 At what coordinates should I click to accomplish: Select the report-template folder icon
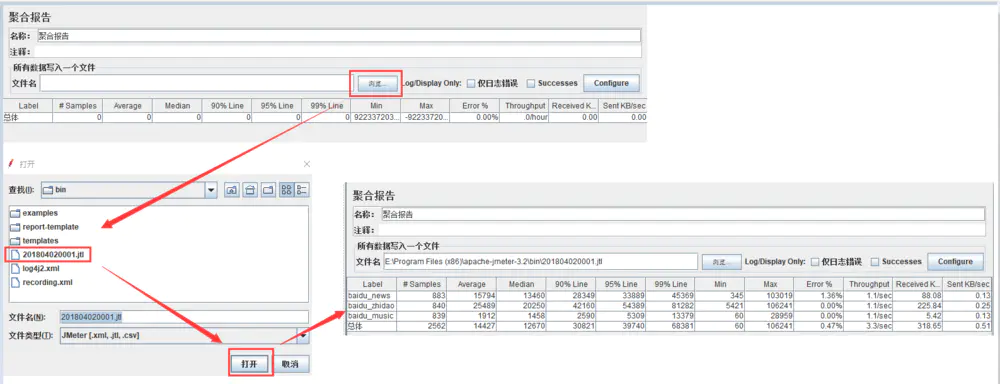15,226
